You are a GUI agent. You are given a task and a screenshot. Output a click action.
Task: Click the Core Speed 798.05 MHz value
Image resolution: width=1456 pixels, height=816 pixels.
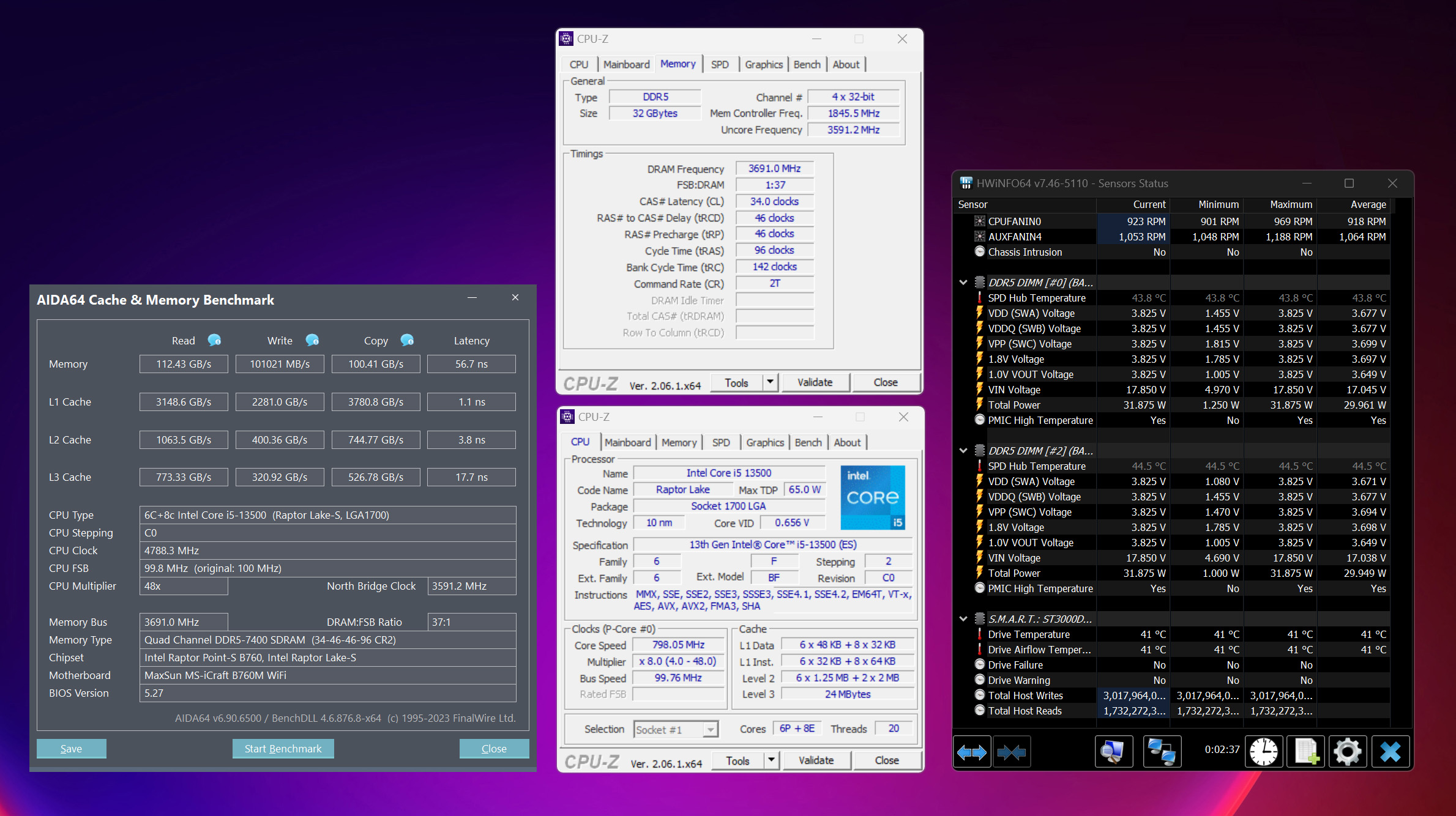click(x=678, y=645)
